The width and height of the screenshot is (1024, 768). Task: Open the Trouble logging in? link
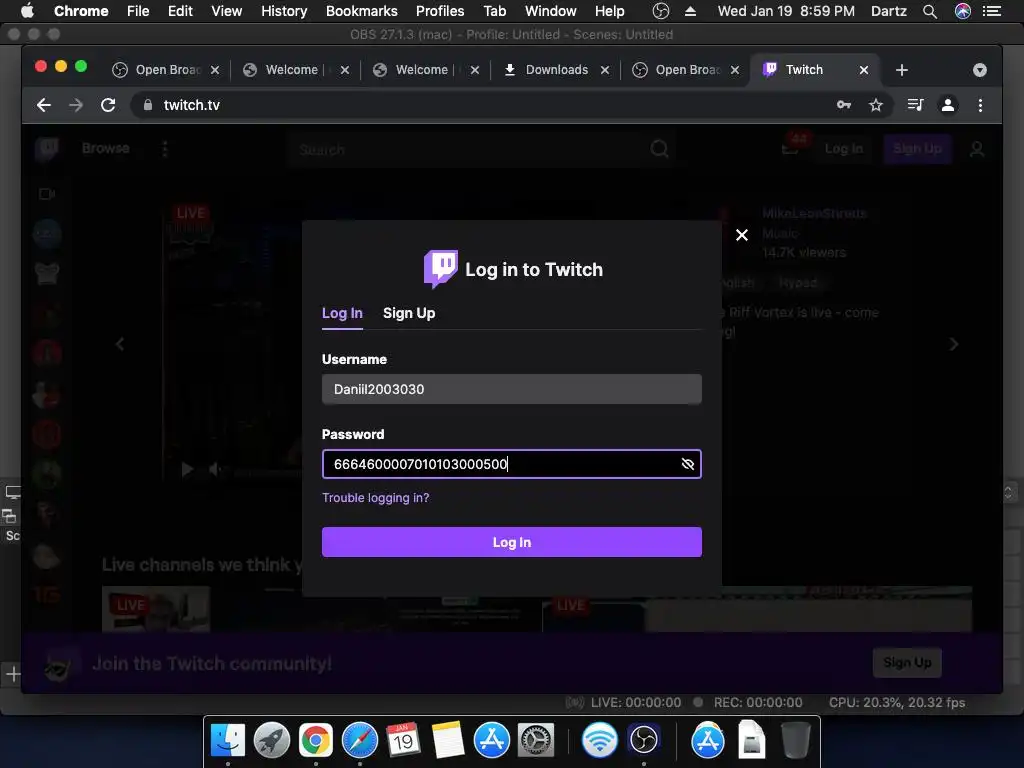point(376,498)
